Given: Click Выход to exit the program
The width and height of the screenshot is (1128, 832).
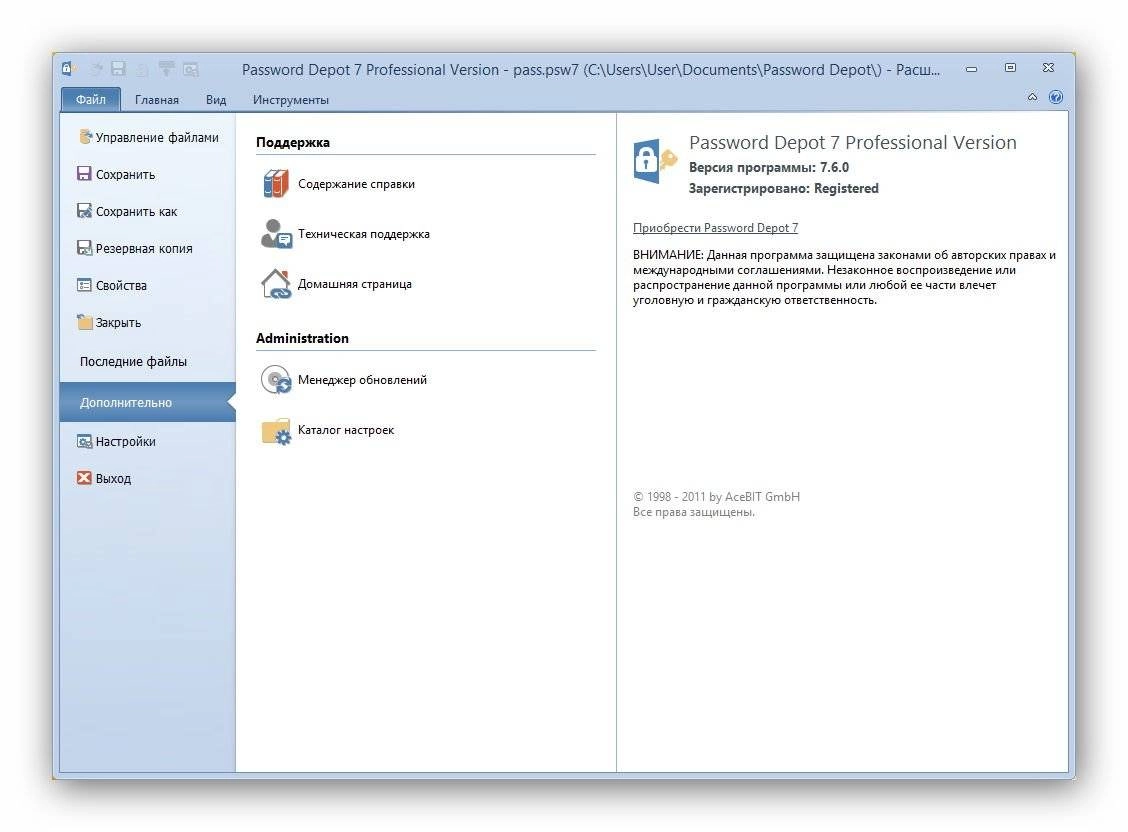Looking at the screenshot, I should 104,478.
